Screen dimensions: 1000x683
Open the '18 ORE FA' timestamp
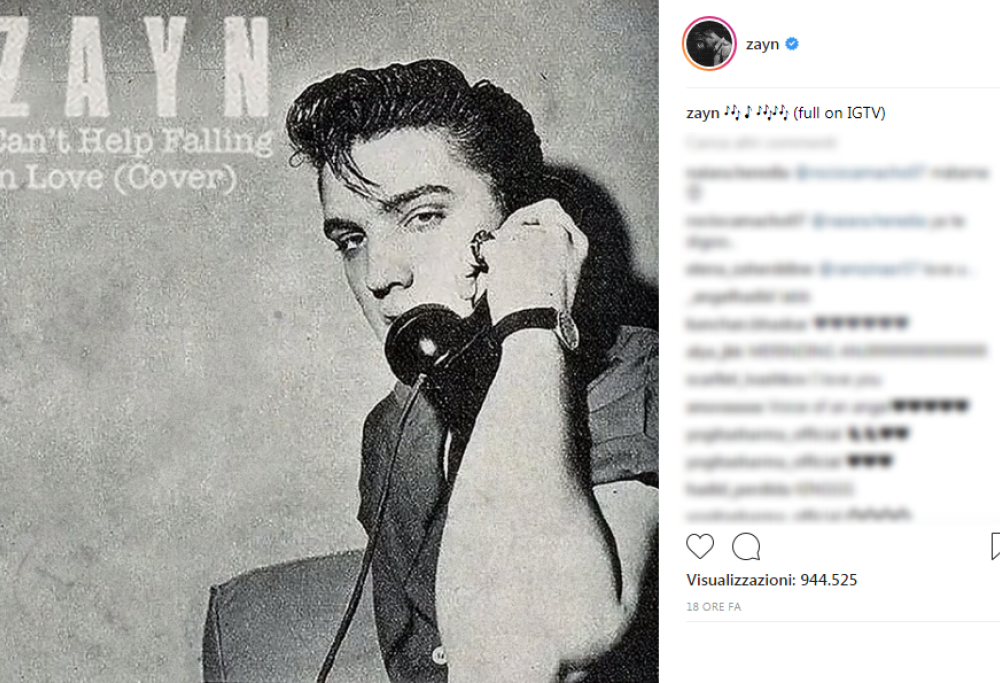(714, 607)
